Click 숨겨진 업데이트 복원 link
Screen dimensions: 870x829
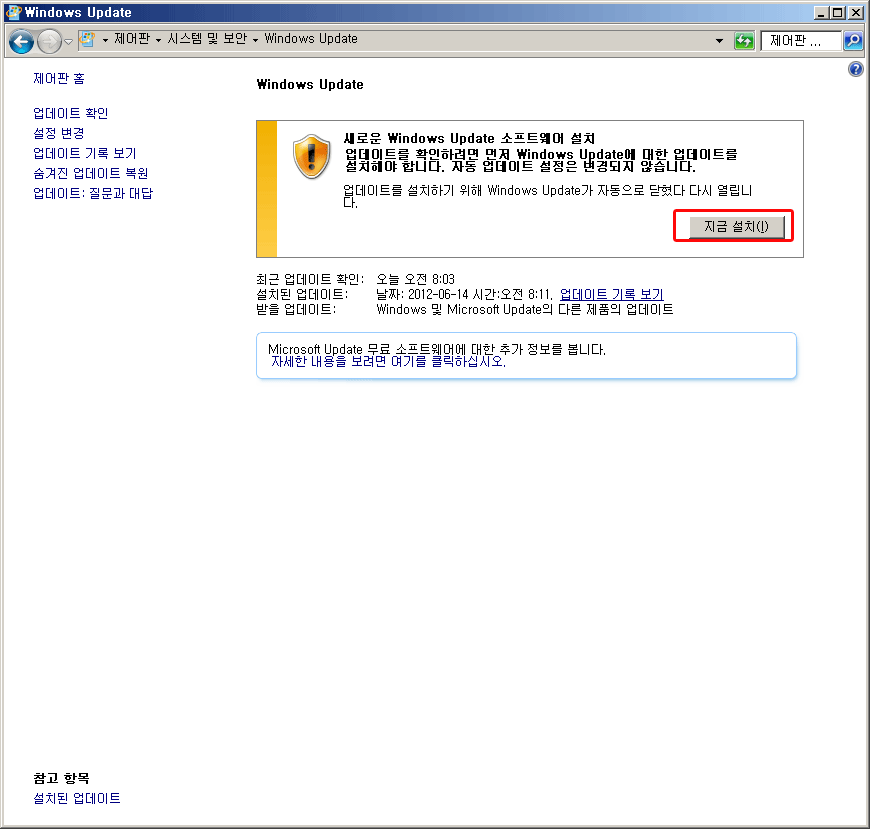[x=90, y=173]
